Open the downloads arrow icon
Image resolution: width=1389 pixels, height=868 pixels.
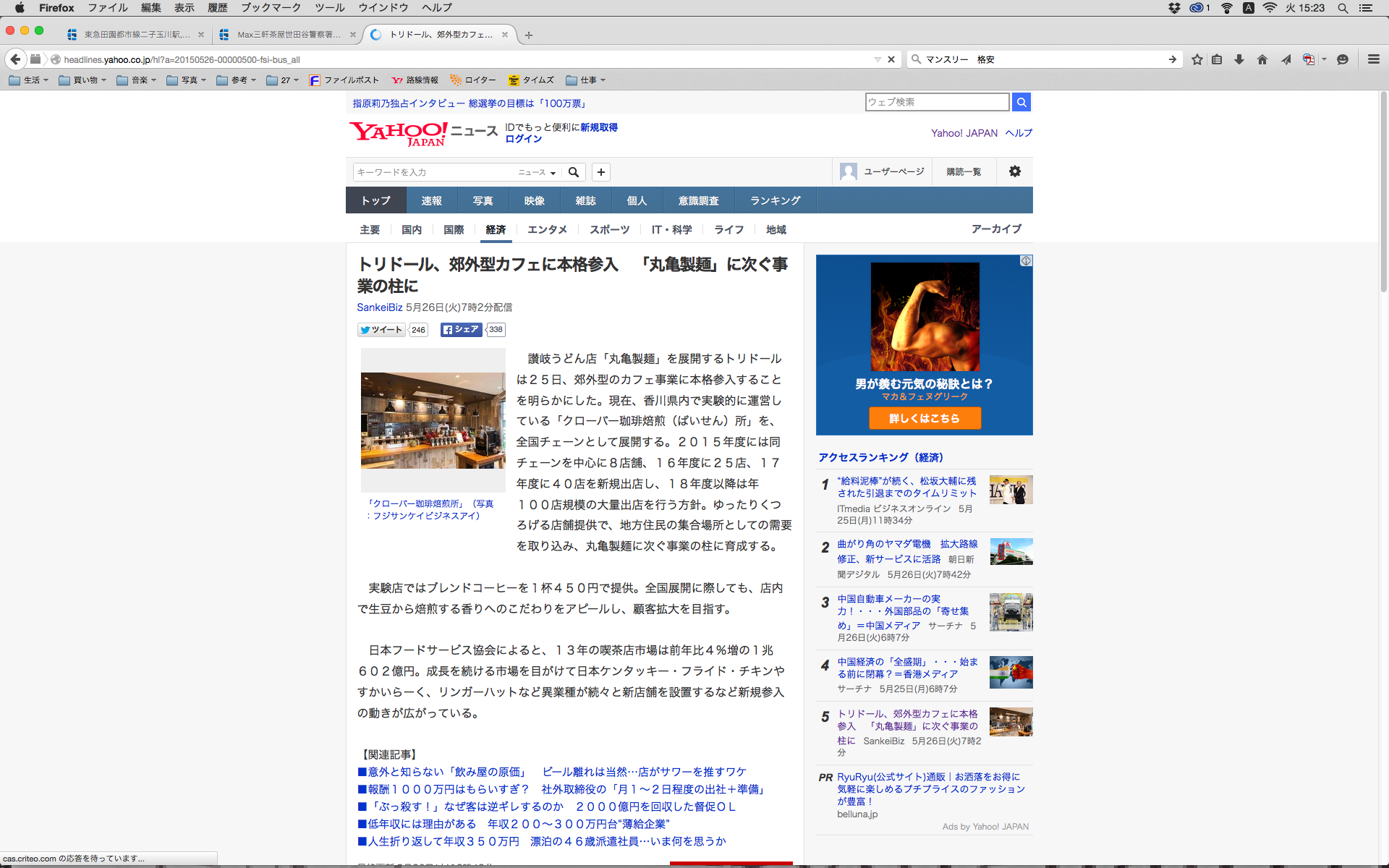pos(1239,59)
